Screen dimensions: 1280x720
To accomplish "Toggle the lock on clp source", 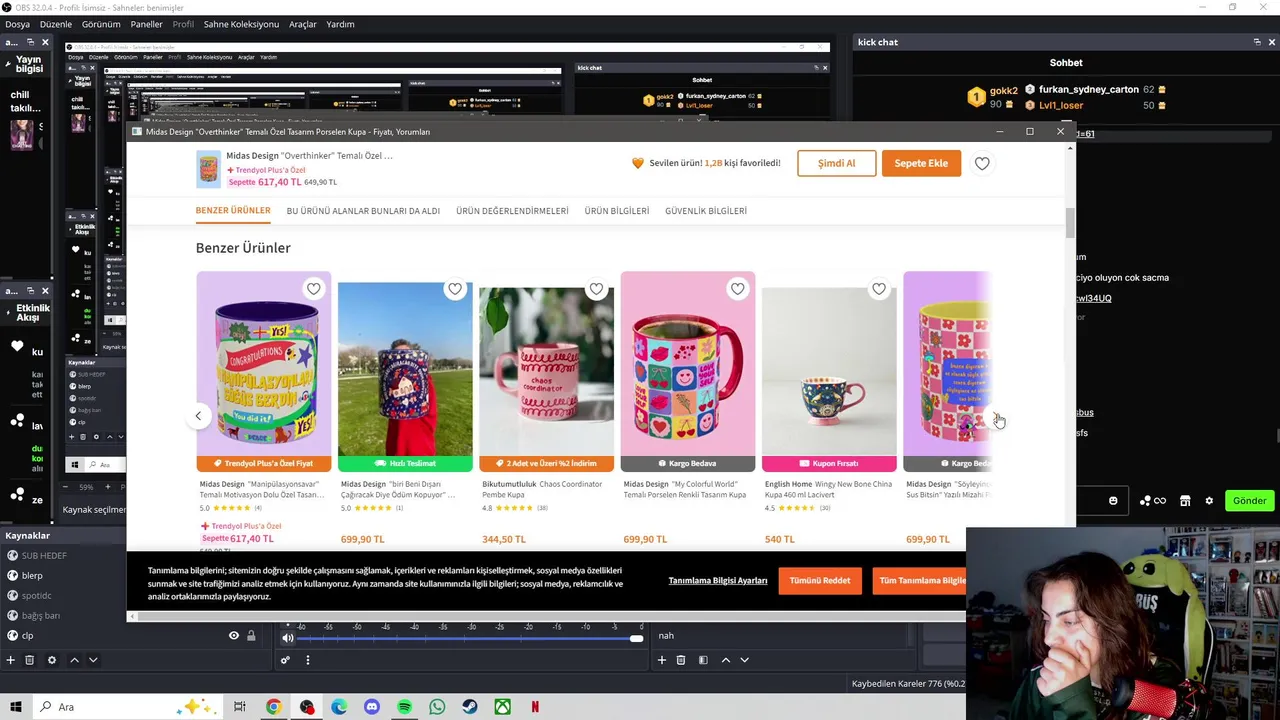I will click(x=251, y=636).
